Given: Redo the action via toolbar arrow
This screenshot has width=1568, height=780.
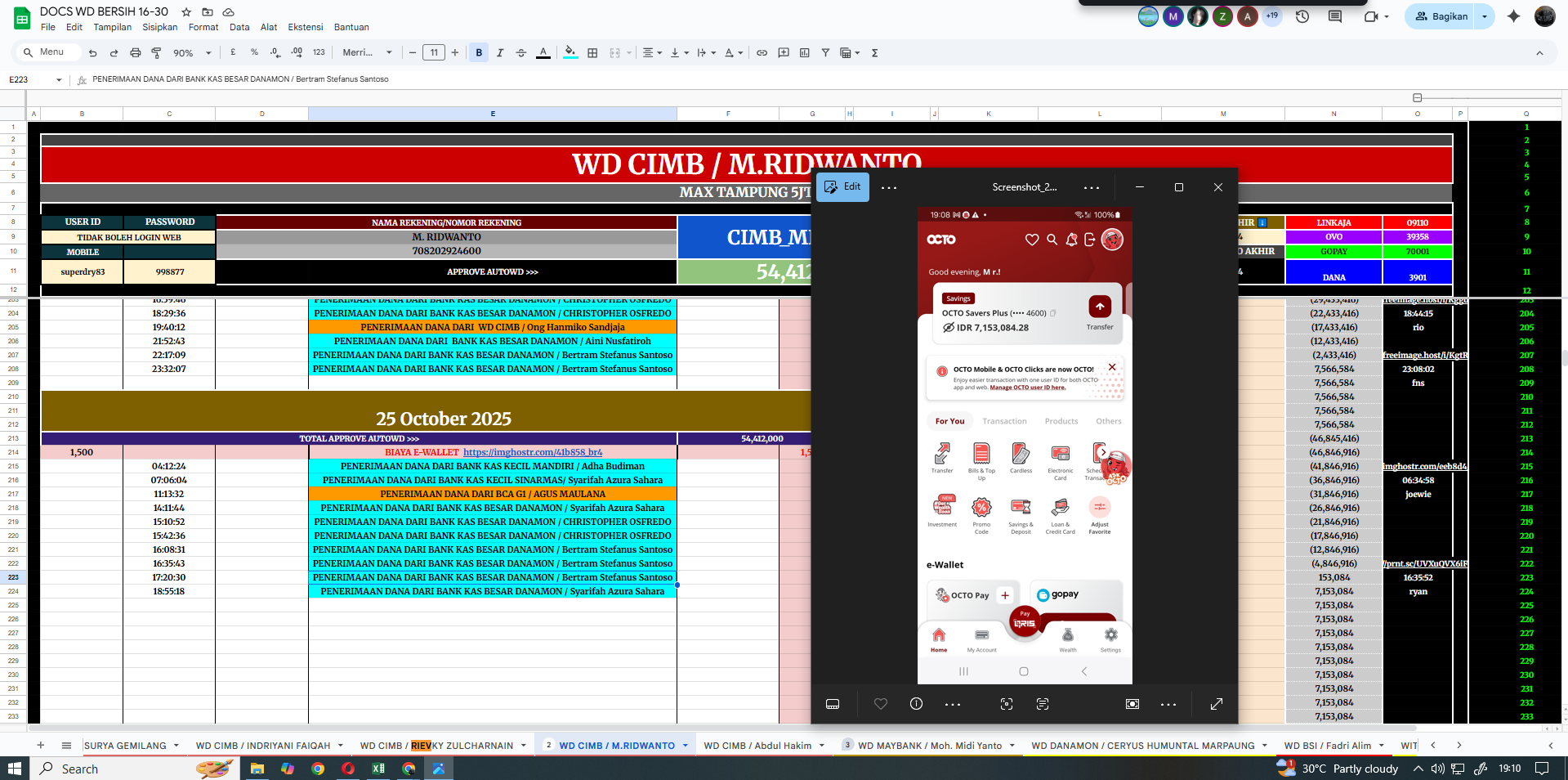Looking at the screenshot, I should point(114,53).
